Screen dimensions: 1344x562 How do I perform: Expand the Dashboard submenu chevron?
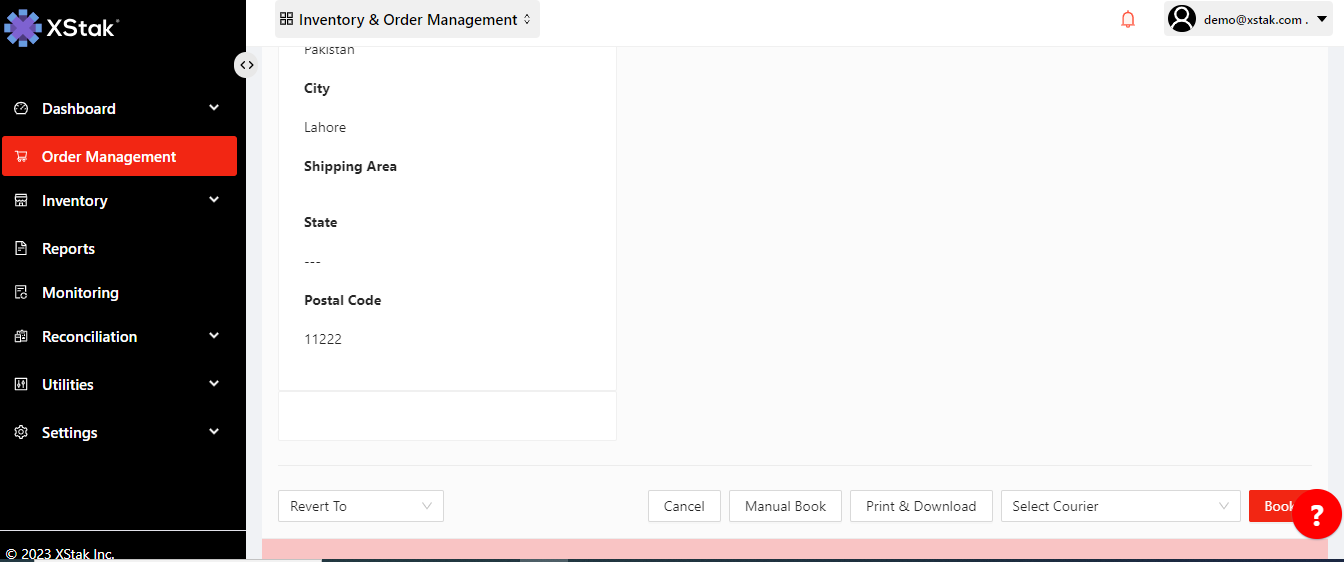(x=214, y=108)
